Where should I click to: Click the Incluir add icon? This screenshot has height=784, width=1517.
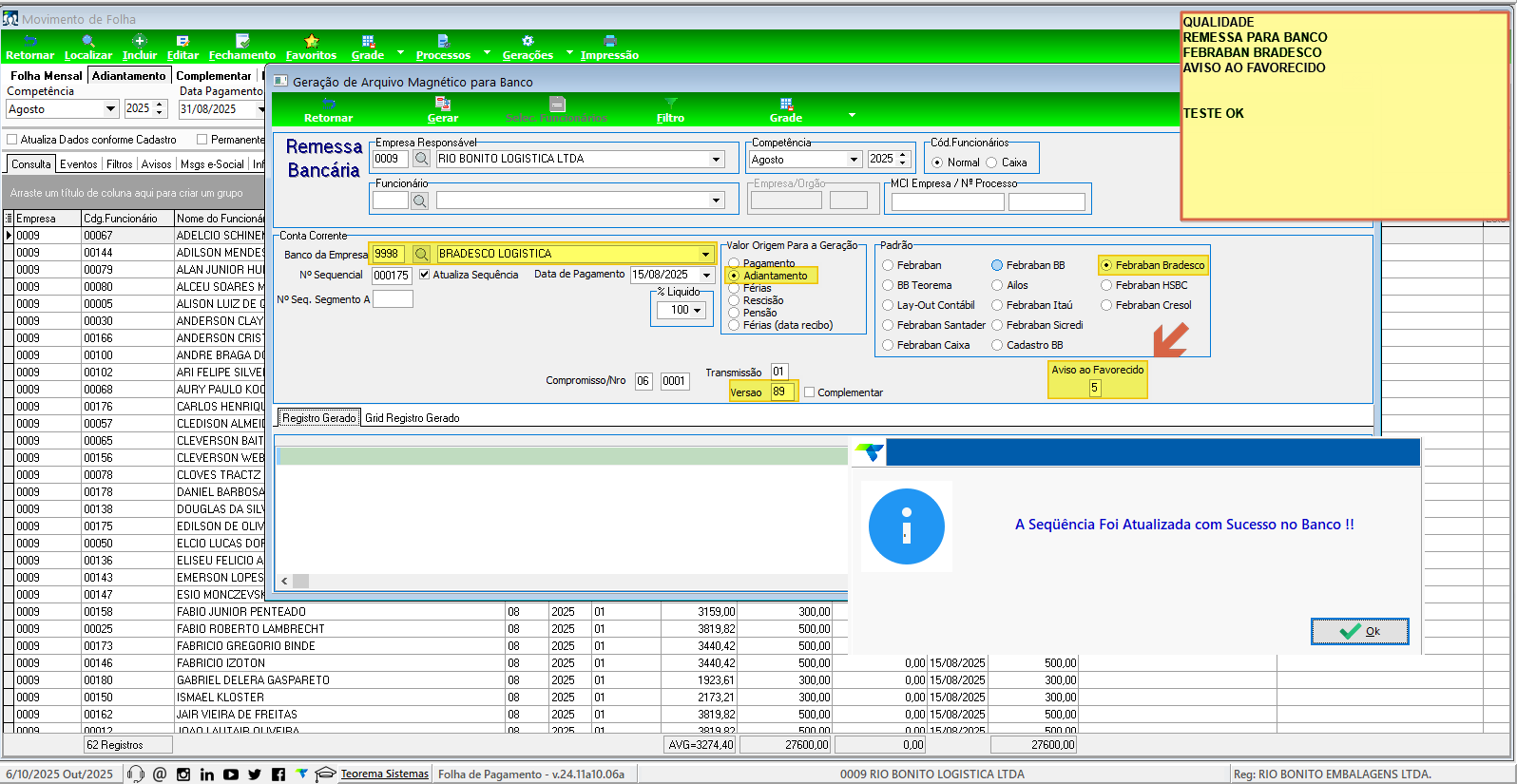tap(140, 41)
